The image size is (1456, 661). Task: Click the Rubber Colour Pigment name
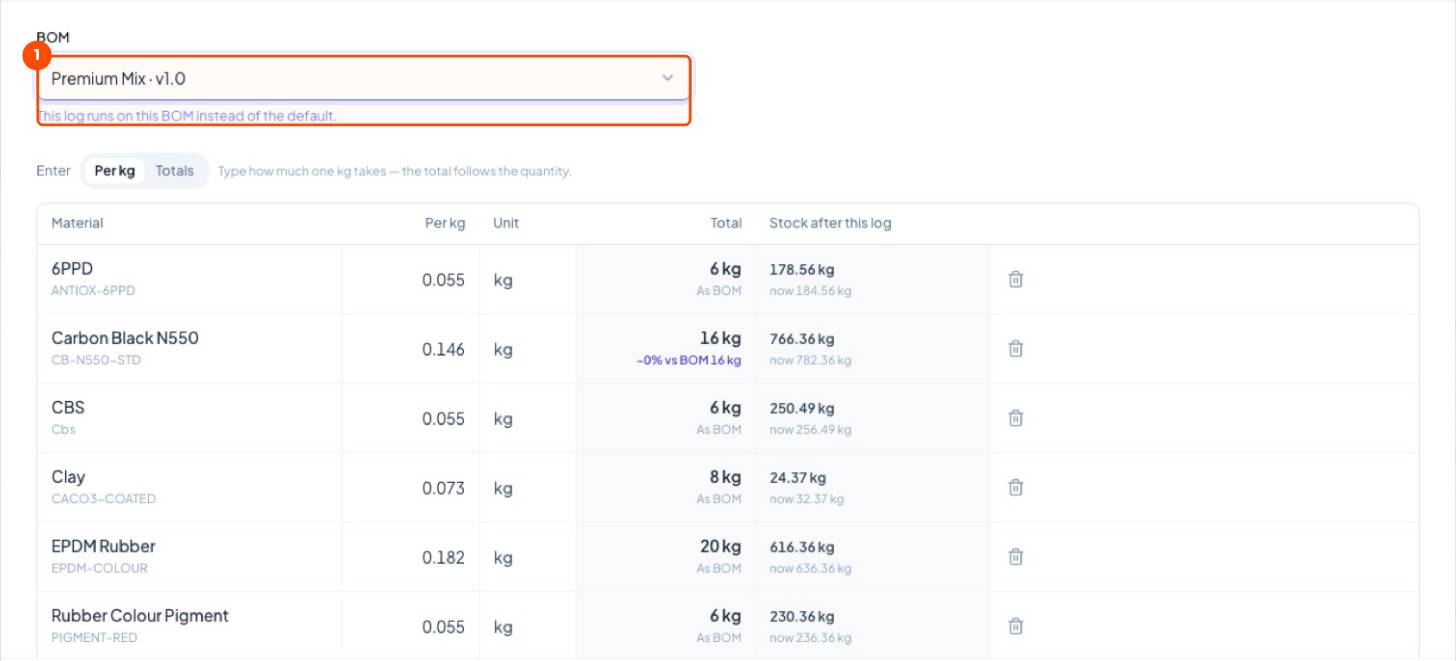point(140,615)
